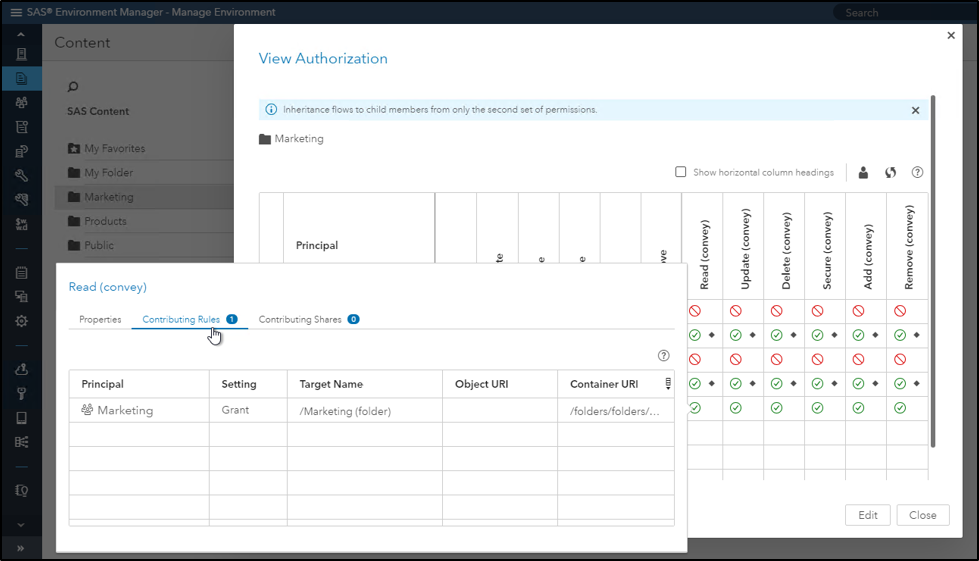Image resolution: width=979 pixels, height=561 pixels.
Task: Click the help icon above Contributing Rules table
Action: [663, 355]
